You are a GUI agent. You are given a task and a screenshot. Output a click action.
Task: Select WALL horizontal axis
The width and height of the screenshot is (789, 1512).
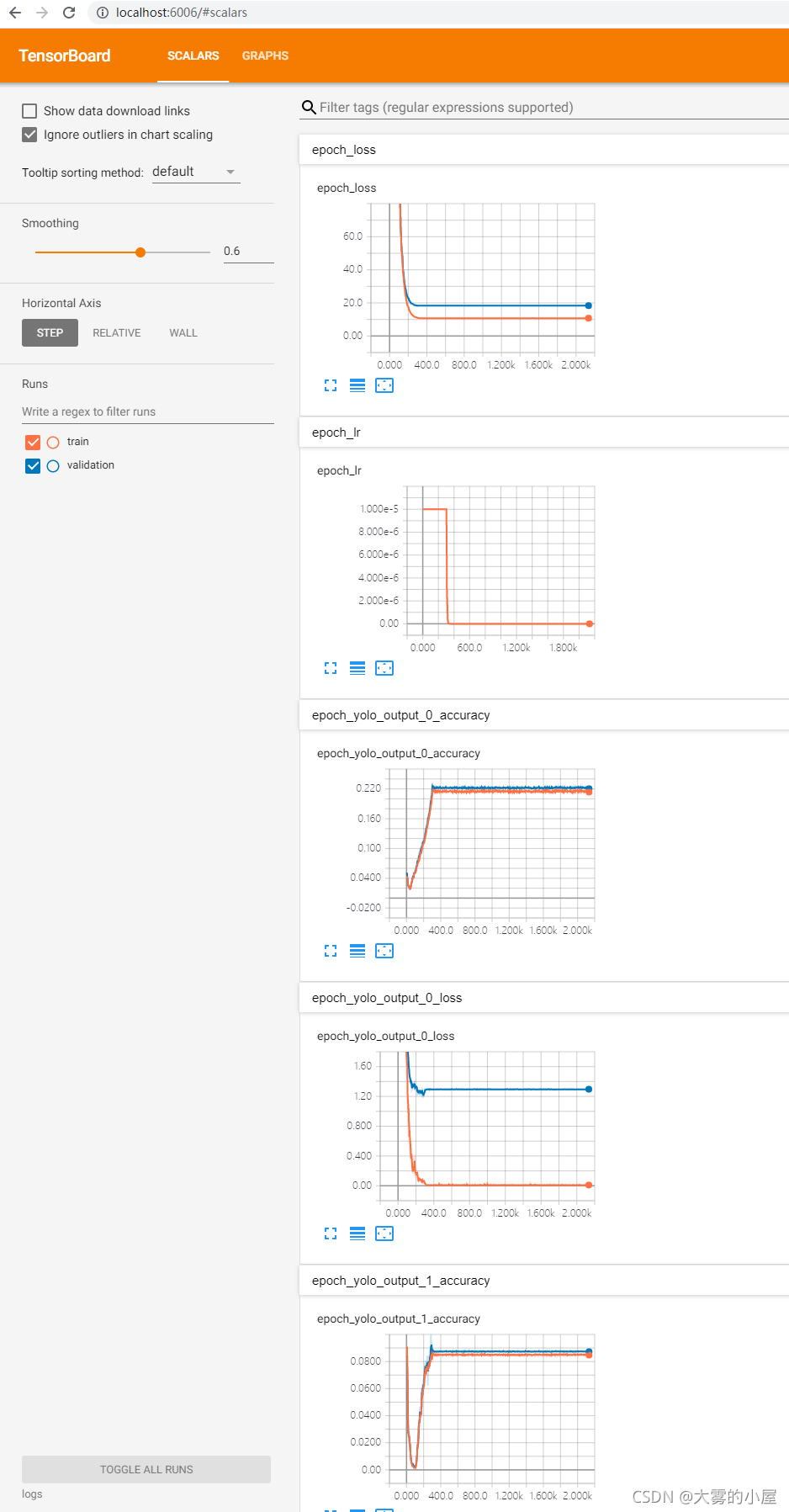click(183, 333)
